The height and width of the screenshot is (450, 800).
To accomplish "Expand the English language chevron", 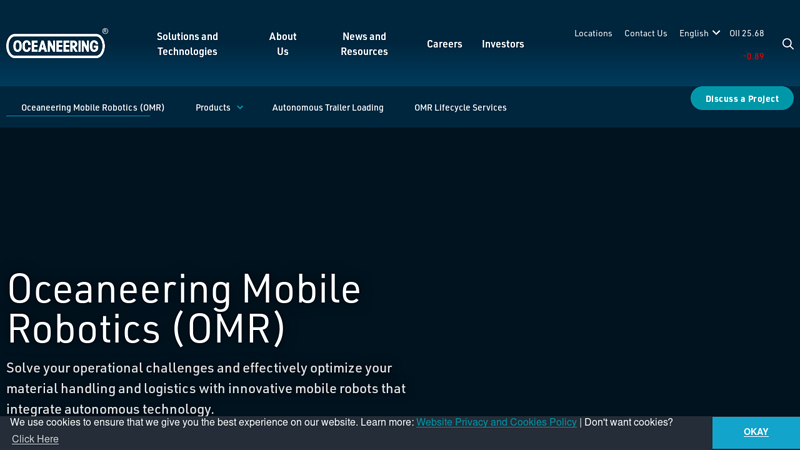I will point(716,33).
